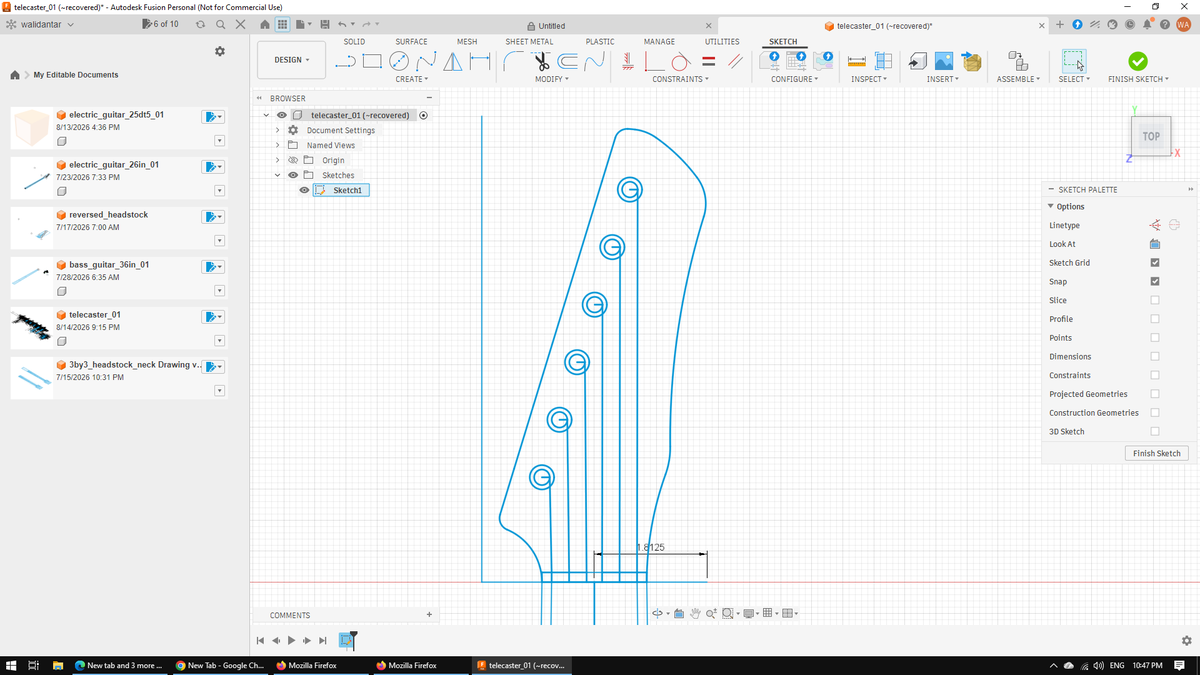
Task: Click the TOP face of ViewCube
Action: [1151, 137]
